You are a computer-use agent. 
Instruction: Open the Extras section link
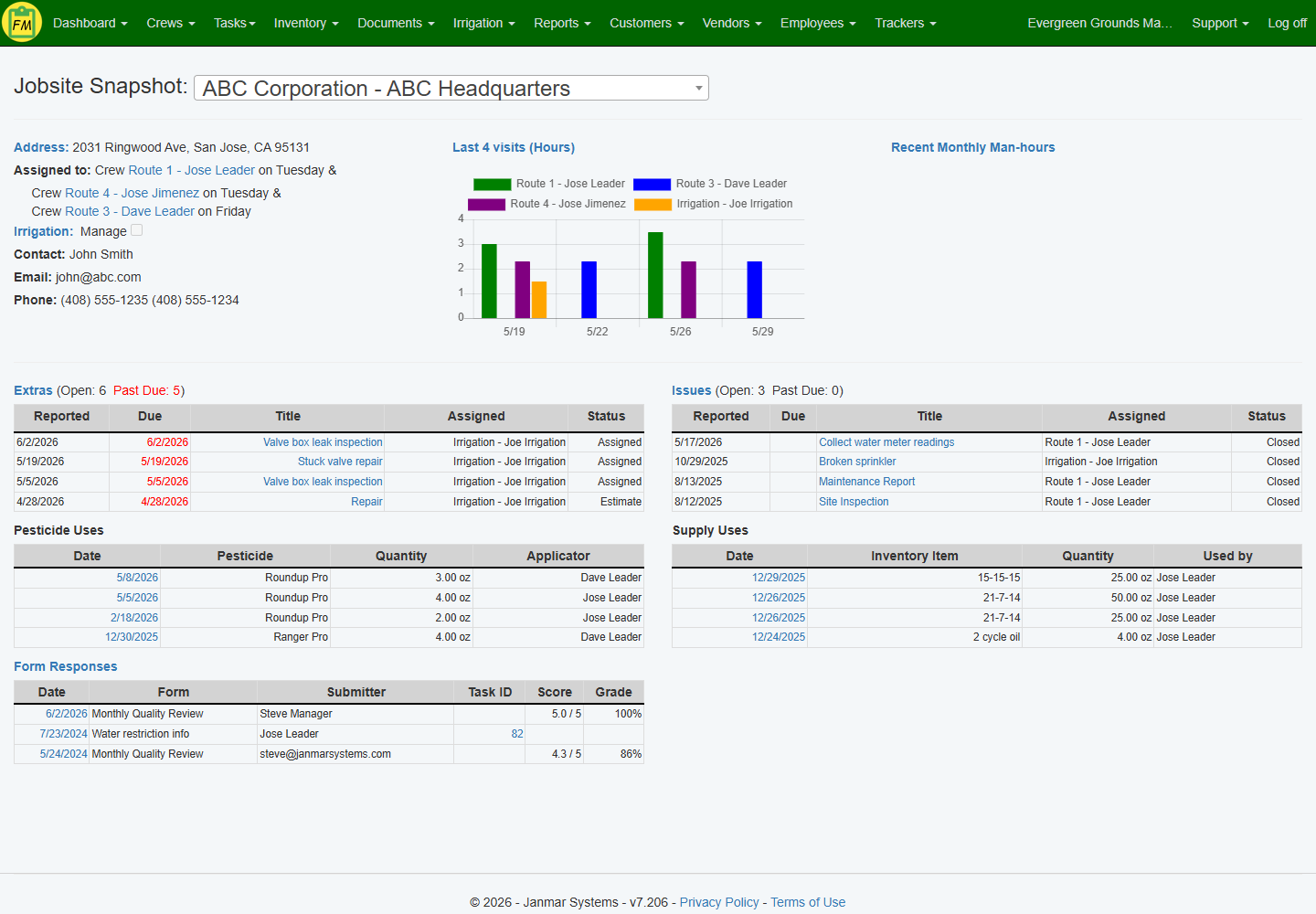click(x=33, y=390)
